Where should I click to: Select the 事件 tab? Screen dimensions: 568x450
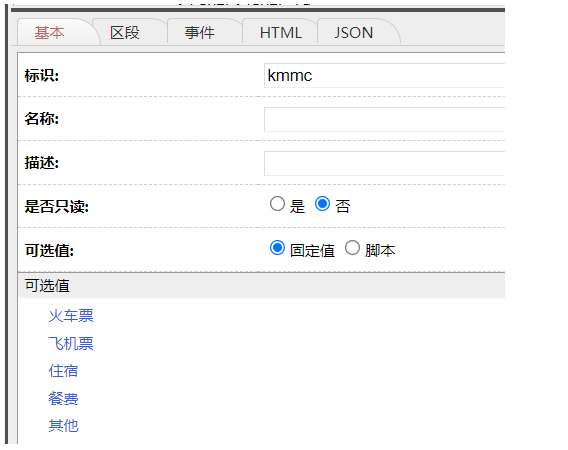click(200, 33)
